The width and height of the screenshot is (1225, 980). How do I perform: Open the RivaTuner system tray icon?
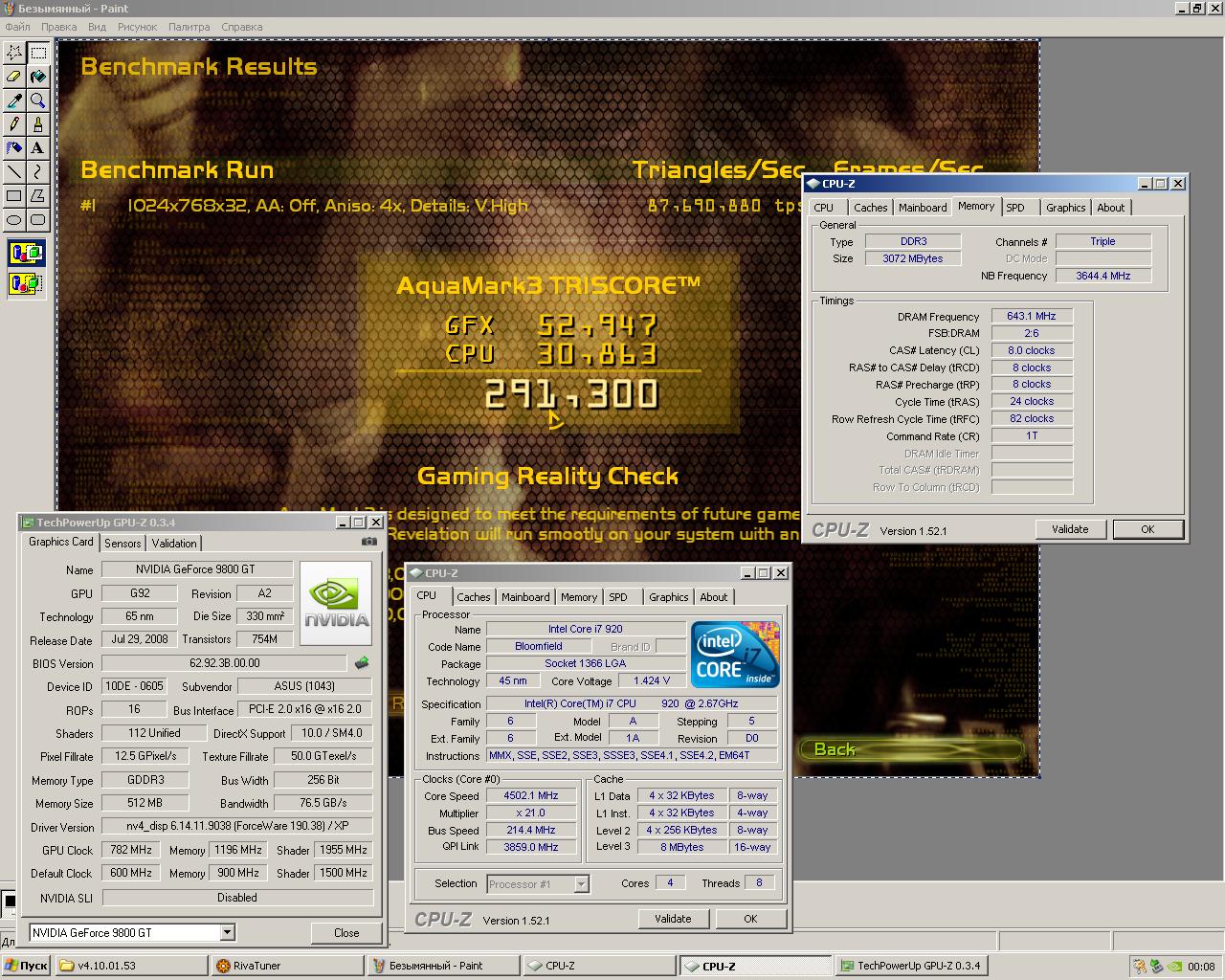(1140, 966)
